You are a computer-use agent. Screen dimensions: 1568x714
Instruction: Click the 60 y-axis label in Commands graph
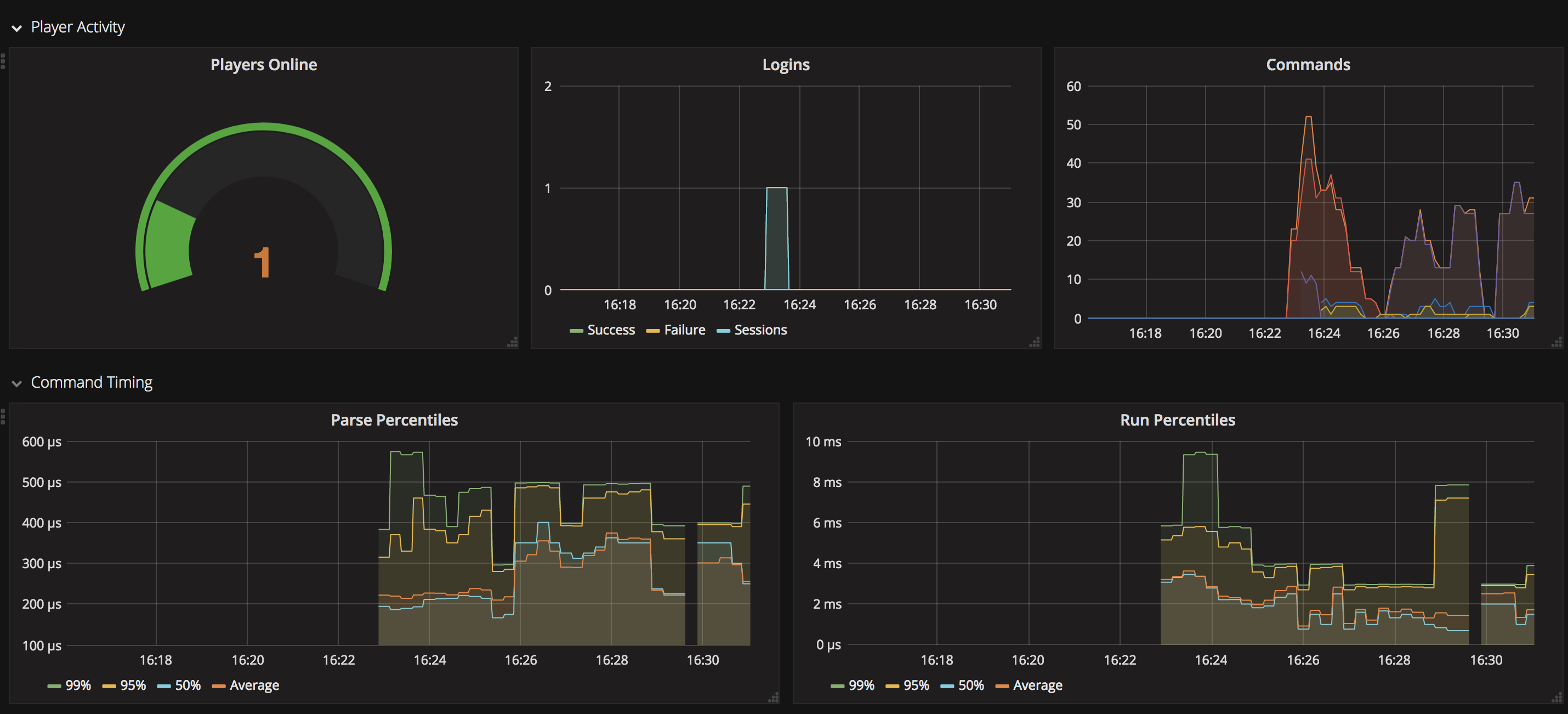pyautogui.click(x=1073, y=87)
